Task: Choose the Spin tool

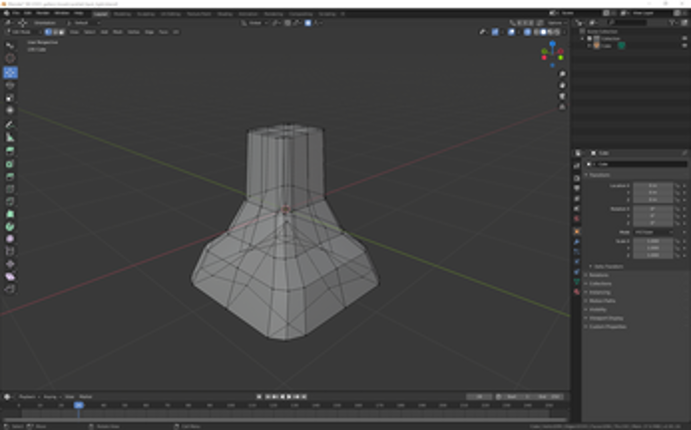Action: pyautogui.click(x=10, y=226)
